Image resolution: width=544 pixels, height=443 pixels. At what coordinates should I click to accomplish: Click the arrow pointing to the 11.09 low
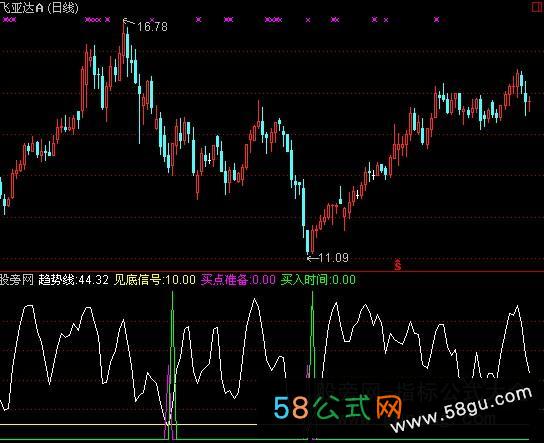pos(313,258)
